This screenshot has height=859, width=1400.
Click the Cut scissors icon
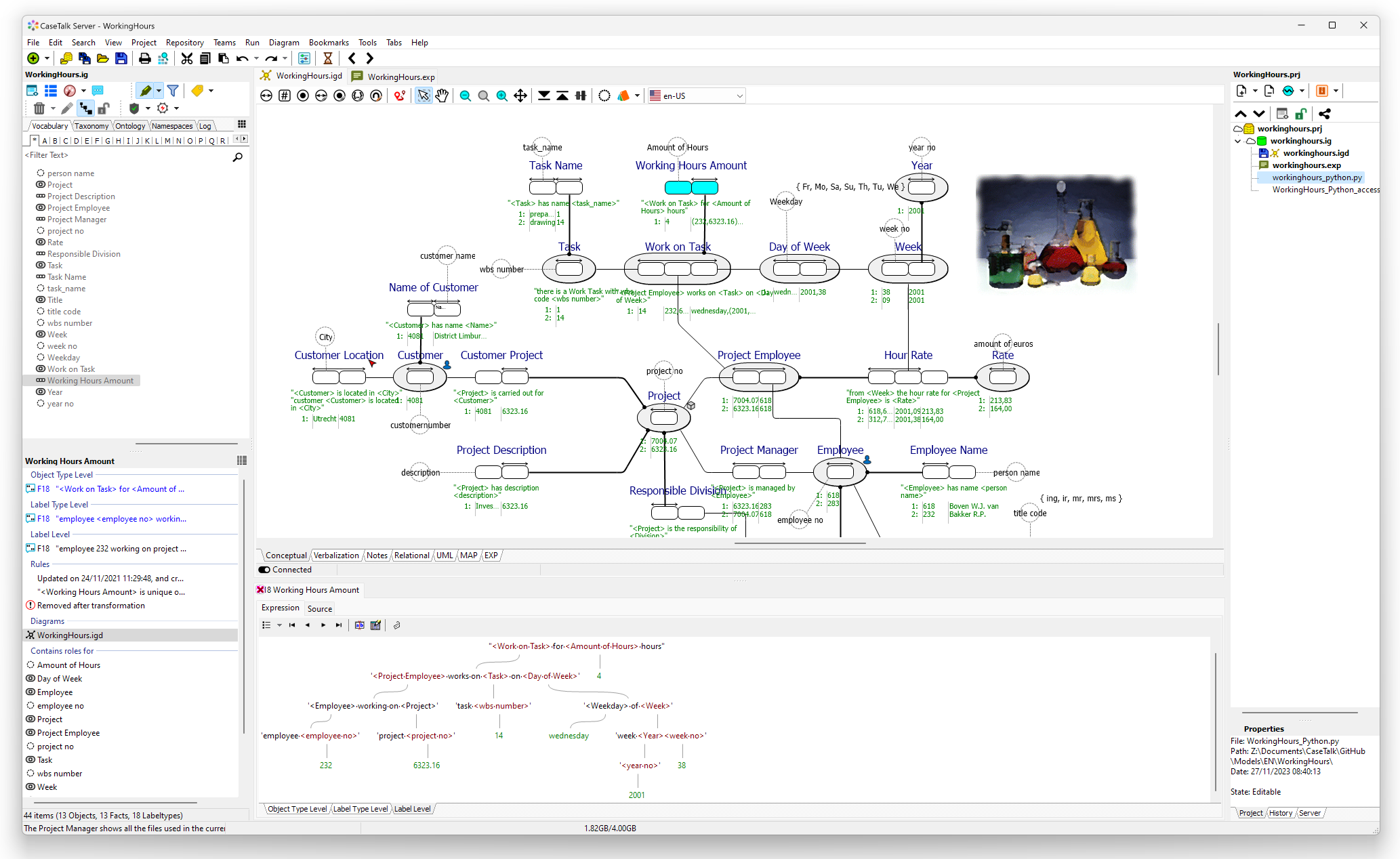click(x=187, y=58)
